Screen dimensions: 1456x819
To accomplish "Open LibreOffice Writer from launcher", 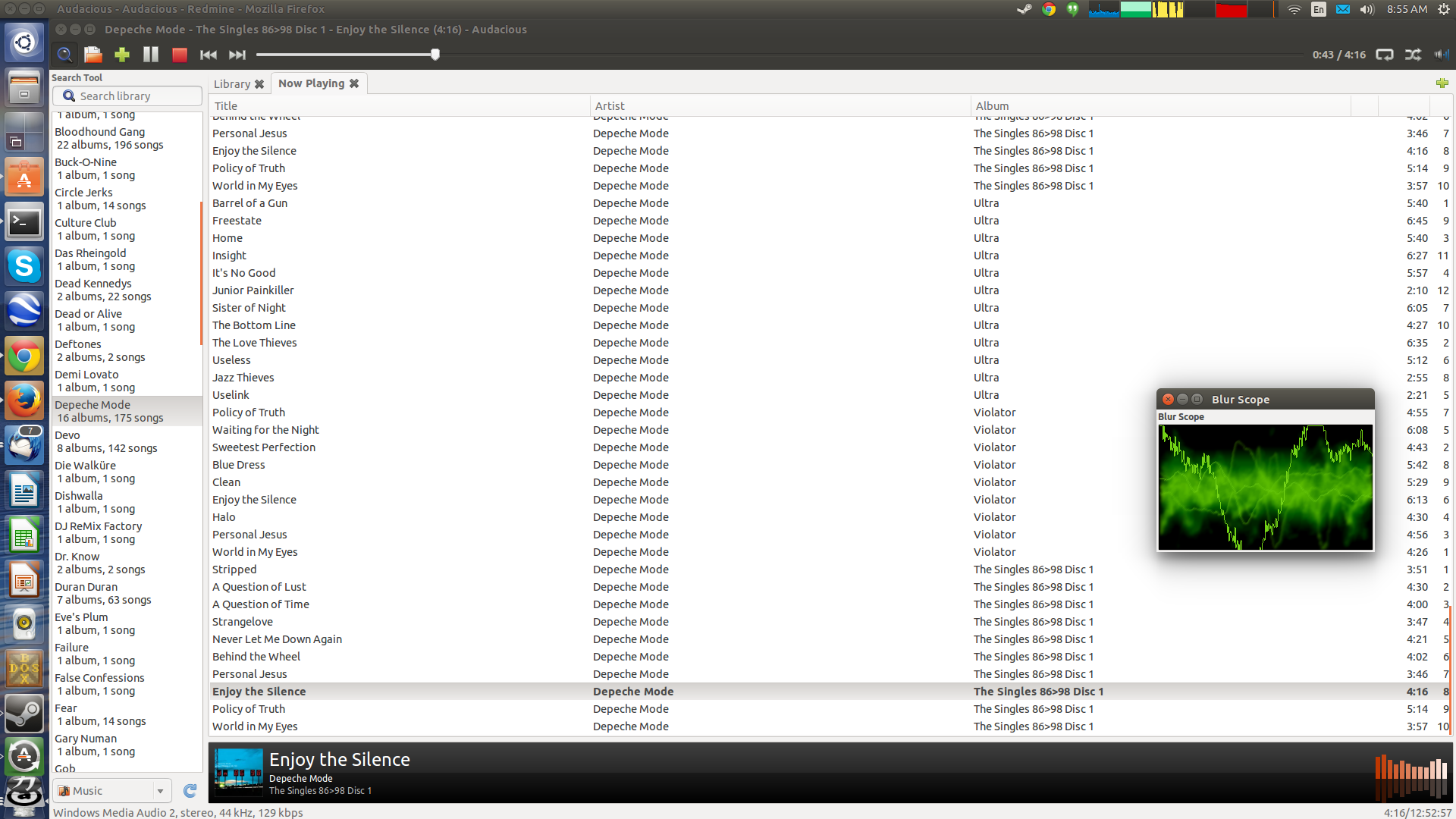I will [24, 490].
